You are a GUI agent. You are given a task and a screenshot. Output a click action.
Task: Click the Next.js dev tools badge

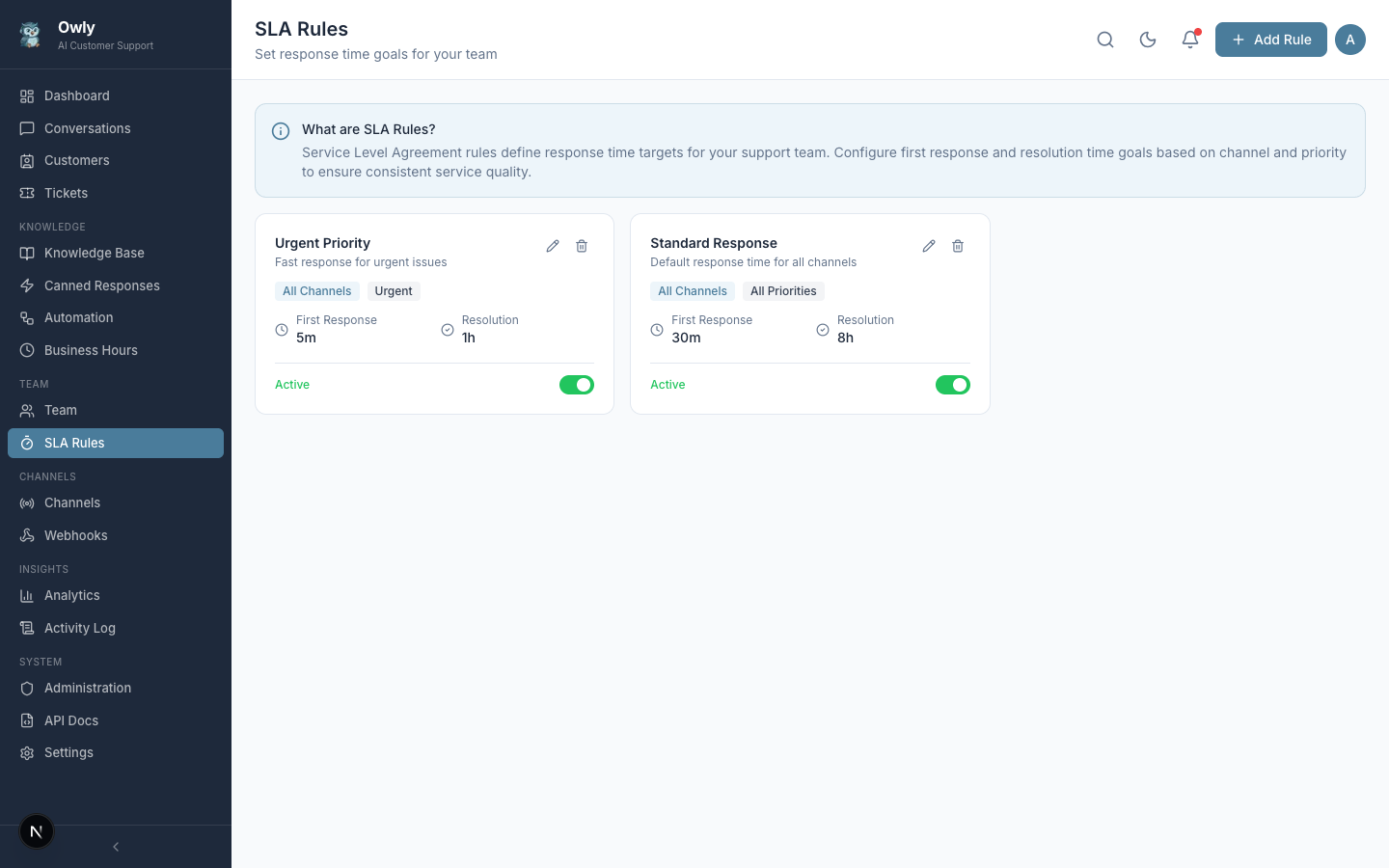click(37, 831)
